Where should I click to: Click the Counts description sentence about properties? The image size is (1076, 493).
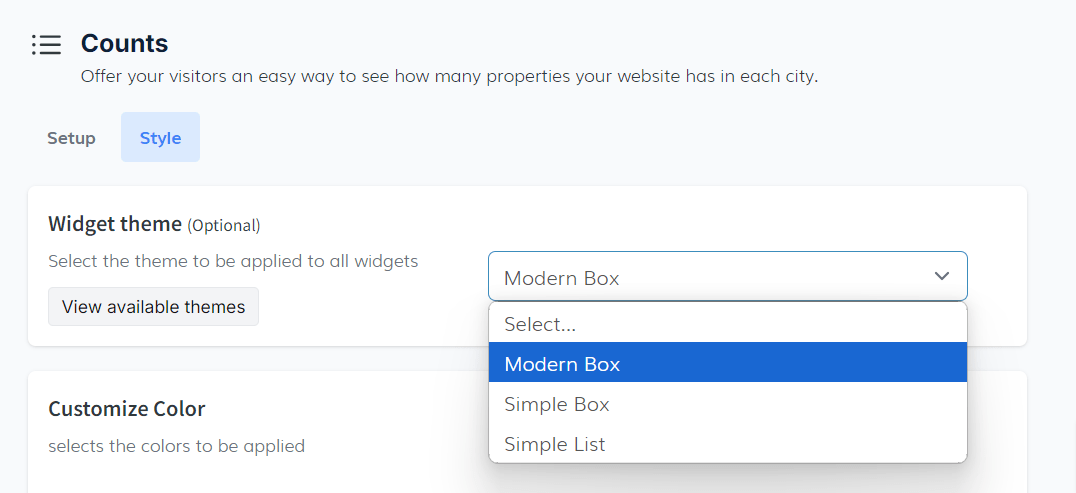[x=449, y=76]
